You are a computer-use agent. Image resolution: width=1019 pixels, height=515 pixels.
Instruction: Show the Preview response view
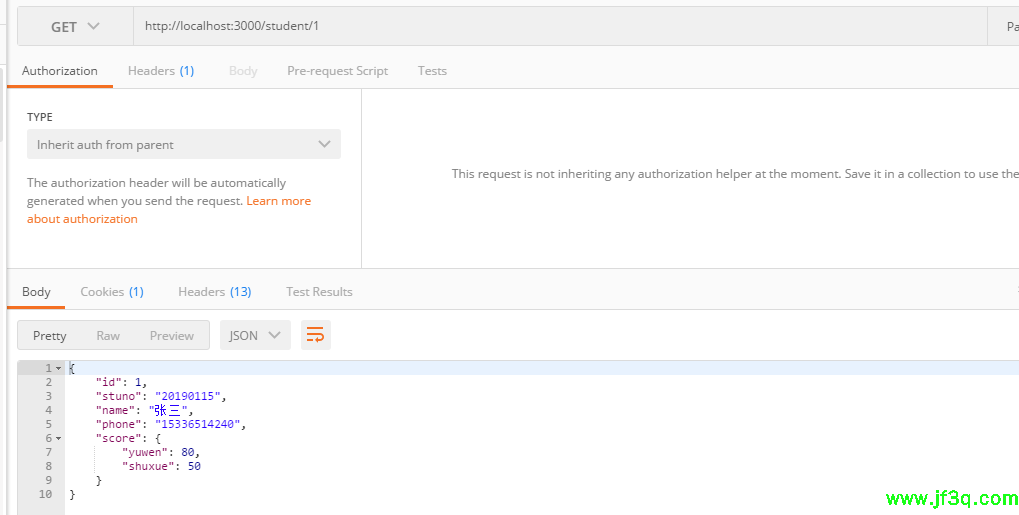(x=172, y=336)
